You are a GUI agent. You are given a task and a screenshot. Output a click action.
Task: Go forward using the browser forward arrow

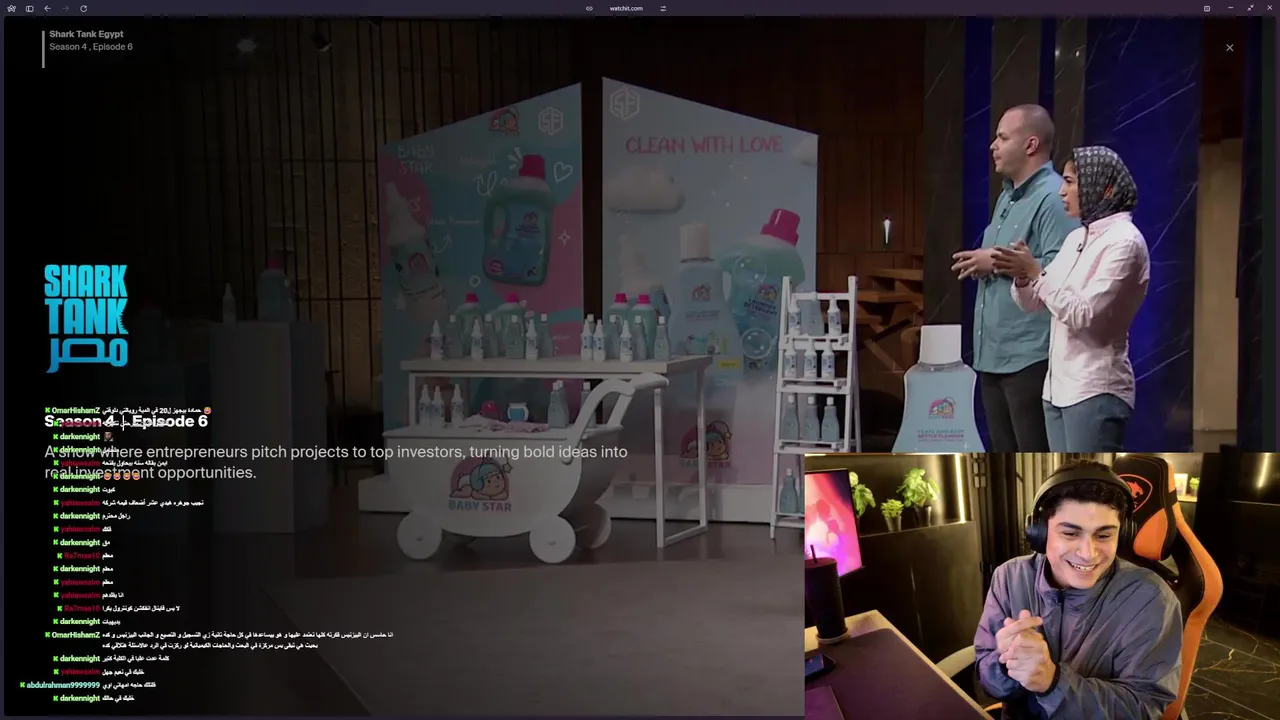click(65, 8)
